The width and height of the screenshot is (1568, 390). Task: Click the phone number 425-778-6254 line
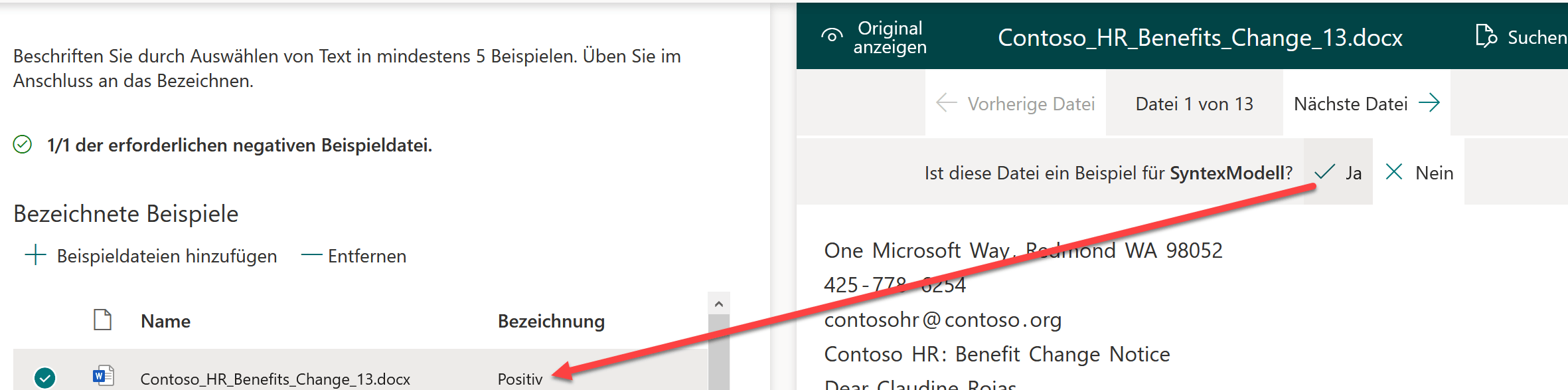[895, 285]
